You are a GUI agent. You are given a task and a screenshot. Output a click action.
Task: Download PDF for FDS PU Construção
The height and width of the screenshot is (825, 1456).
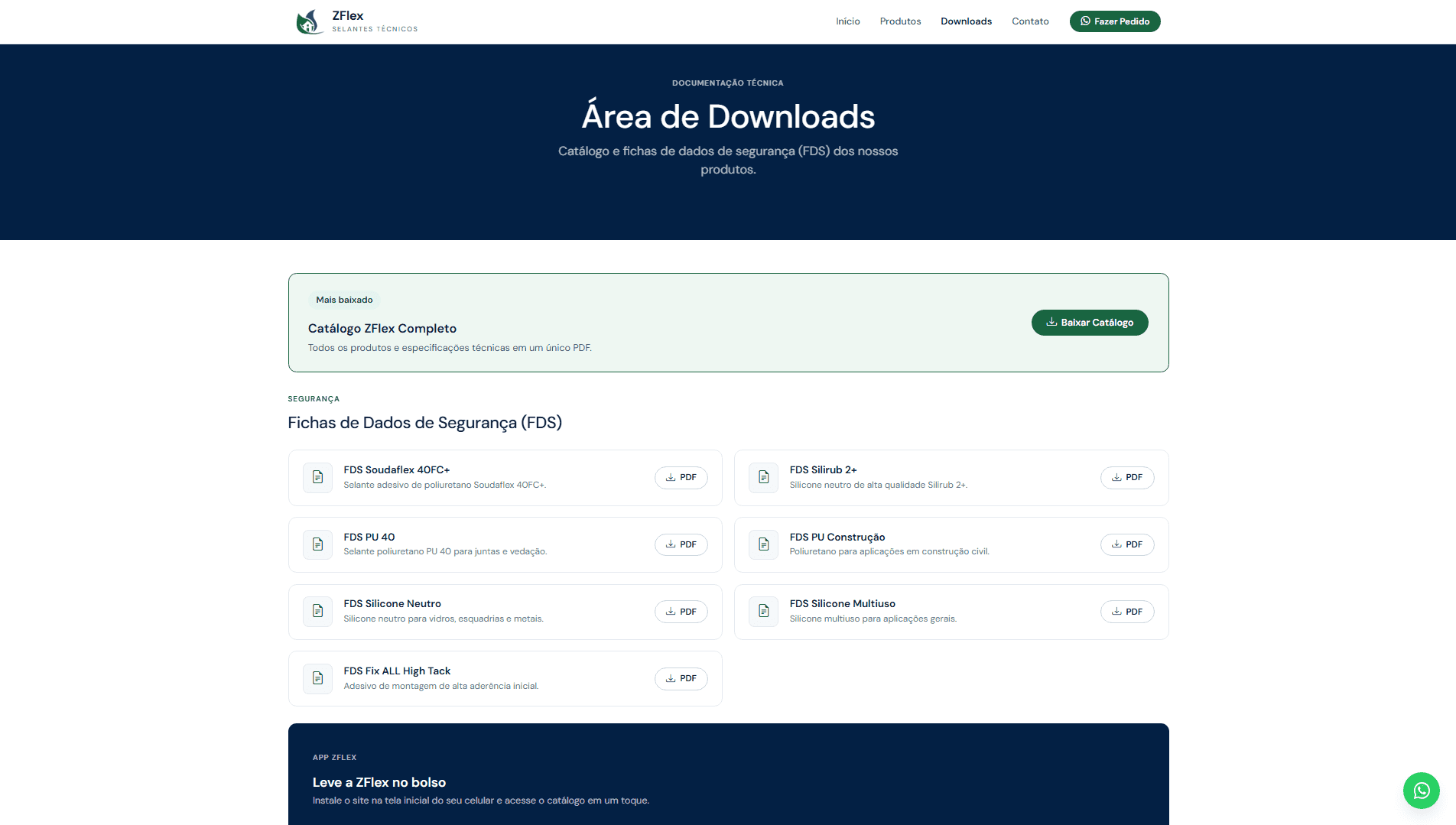coord(1126,544)
